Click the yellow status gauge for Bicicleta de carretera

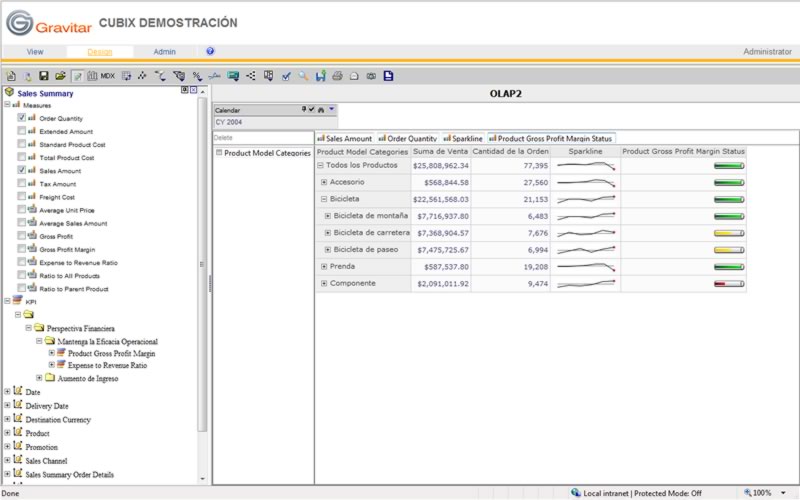coord(729,233)
